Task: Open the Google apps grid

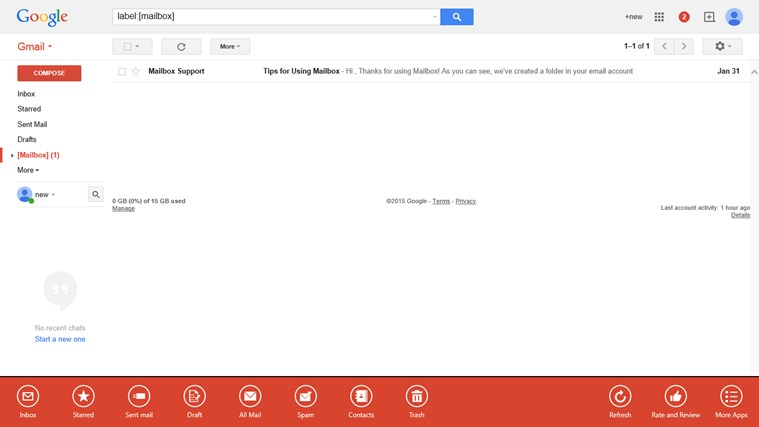Action: point(659,17)
